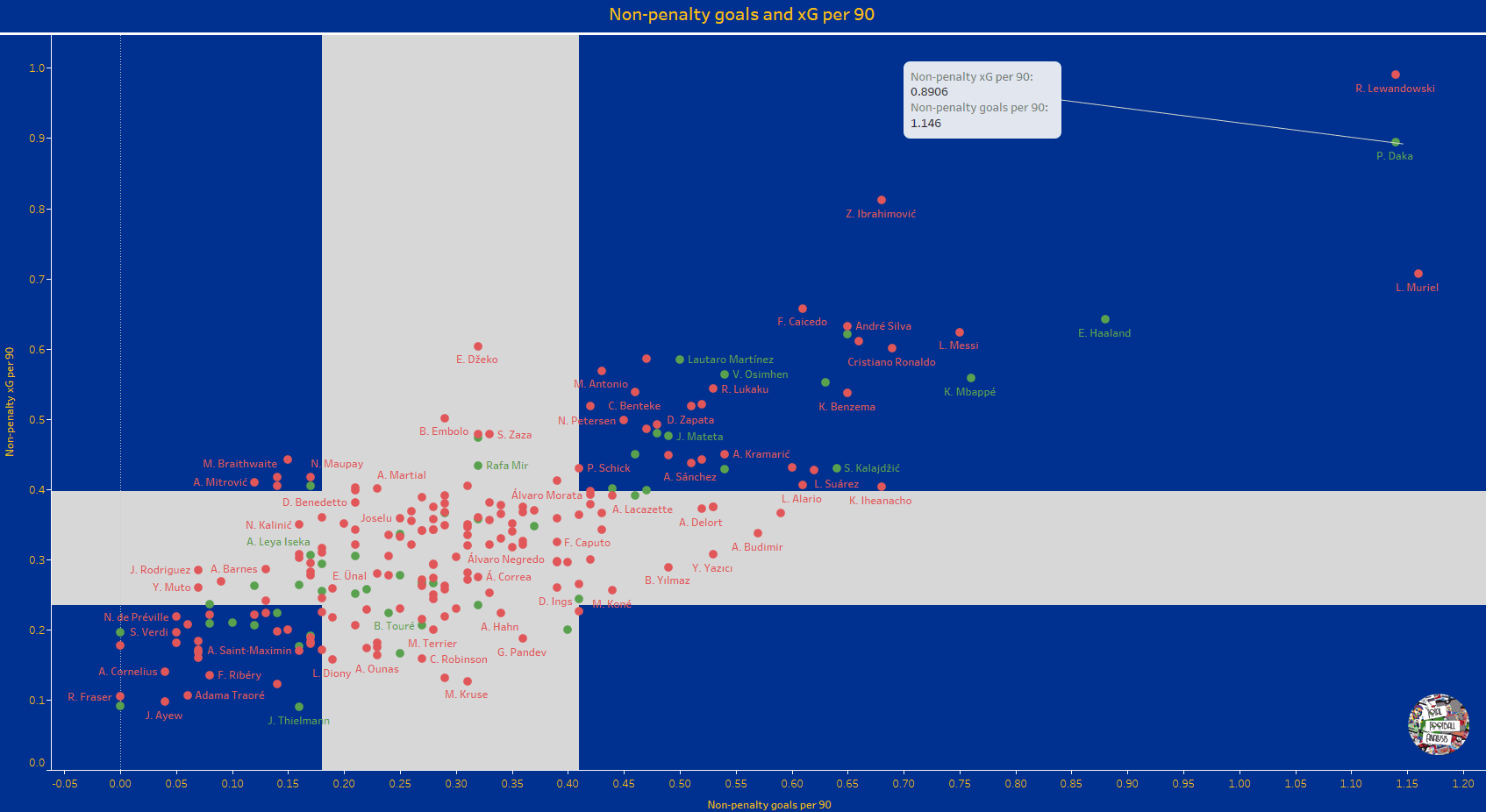Click the 'M. Braithwaite' label
Image resolution: width=1486 pixels, height=812 pixels.
point(240,464)
